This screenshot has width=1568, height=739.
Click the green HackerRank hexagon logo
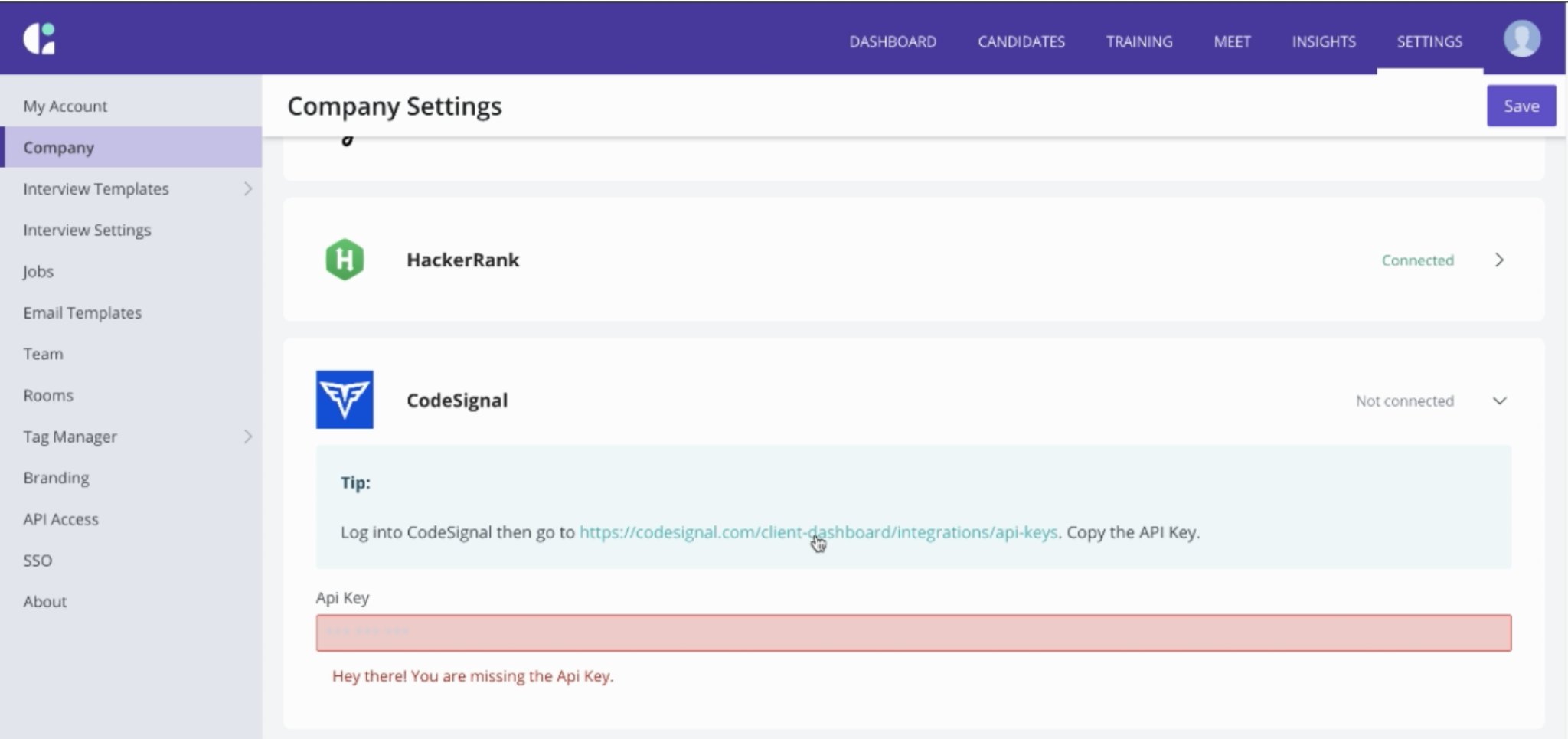coord(345,260)
